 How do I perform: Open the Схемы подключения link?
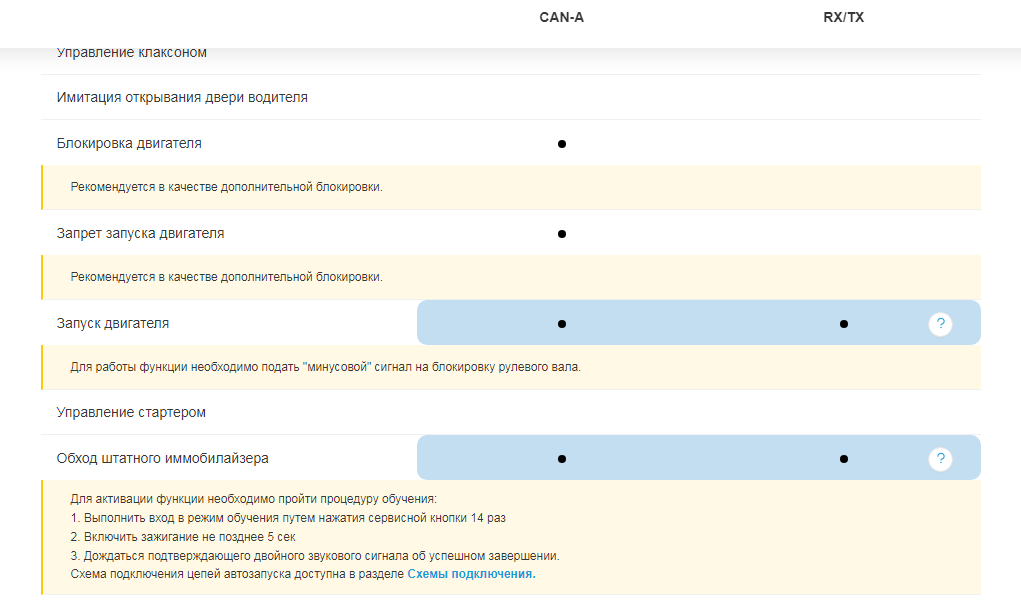(471, 574)
